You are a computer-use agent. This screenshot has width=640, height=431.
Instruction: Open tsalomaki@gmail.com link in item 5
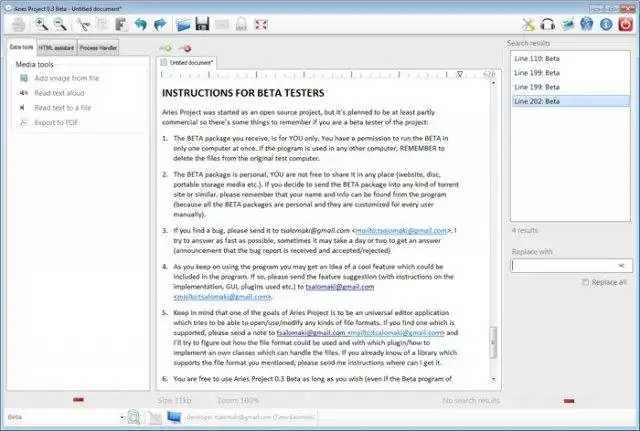(x=311, y=333)
